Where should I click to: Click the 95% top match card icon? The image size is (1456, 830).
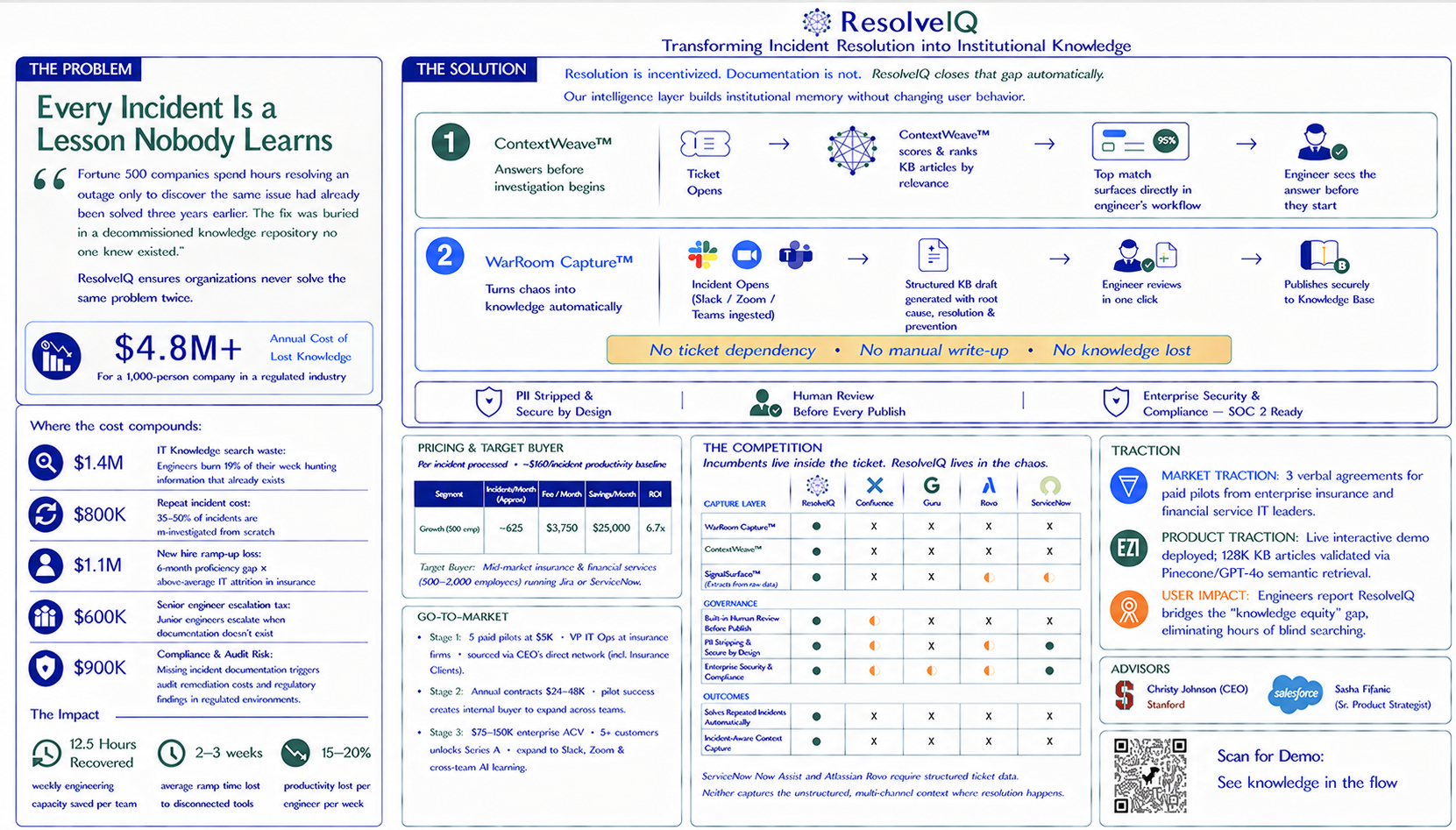coord(1140,141)
